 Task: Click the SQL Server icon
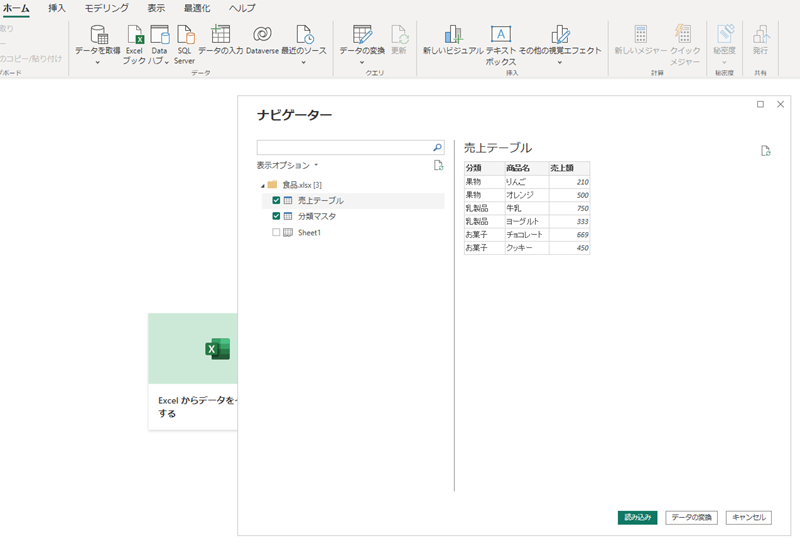point(185,36)
